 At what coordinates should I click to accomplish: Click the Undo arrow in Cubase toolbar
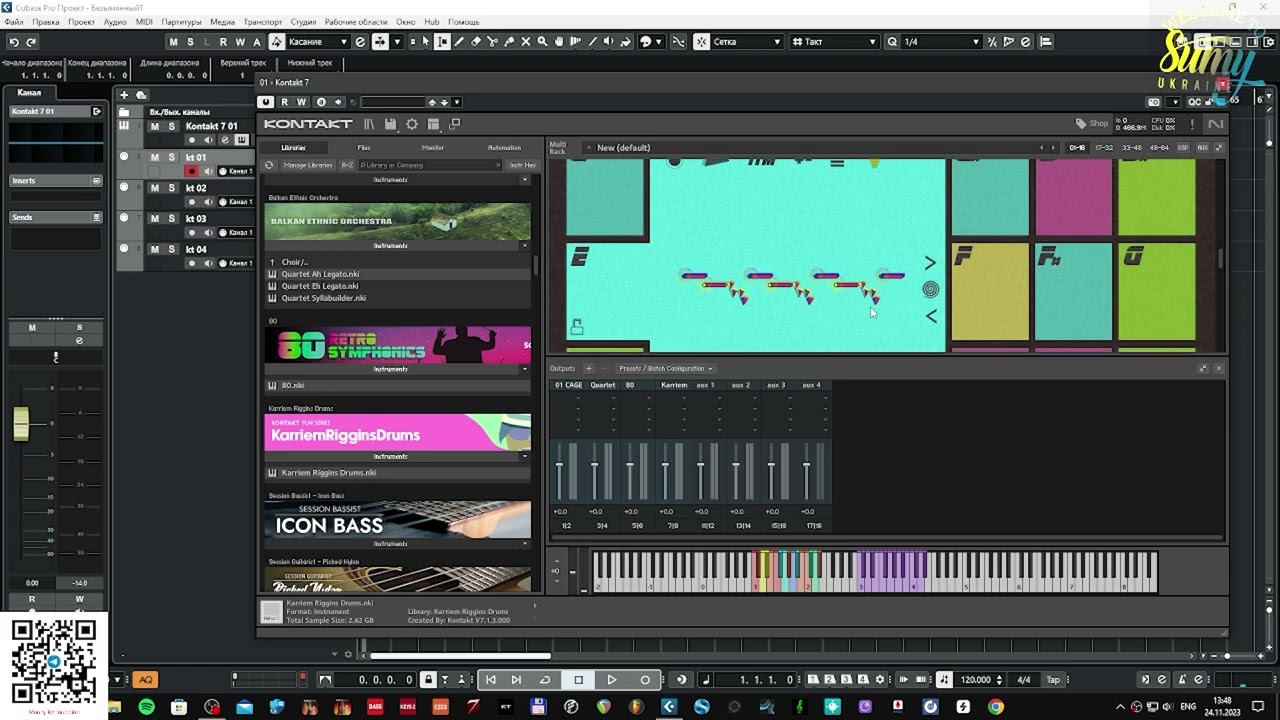pyautogui.click(x=14, y=42)
